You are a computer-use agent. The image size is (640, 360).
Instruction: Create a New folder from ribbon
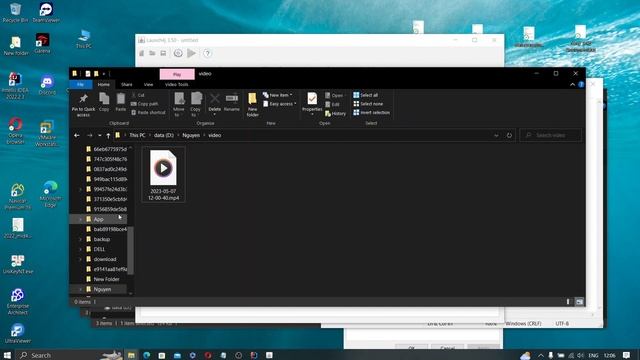[253, 105]
